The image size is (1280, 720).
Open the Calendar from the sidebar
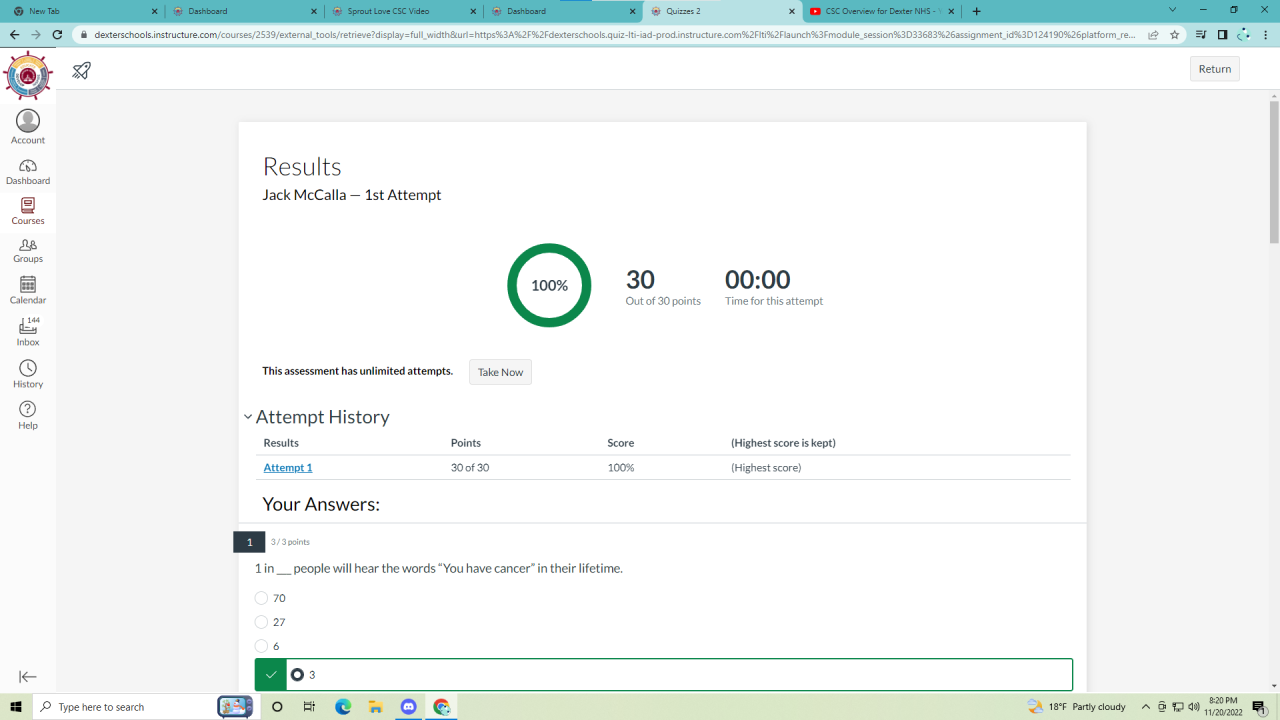(x=28, y=290)
